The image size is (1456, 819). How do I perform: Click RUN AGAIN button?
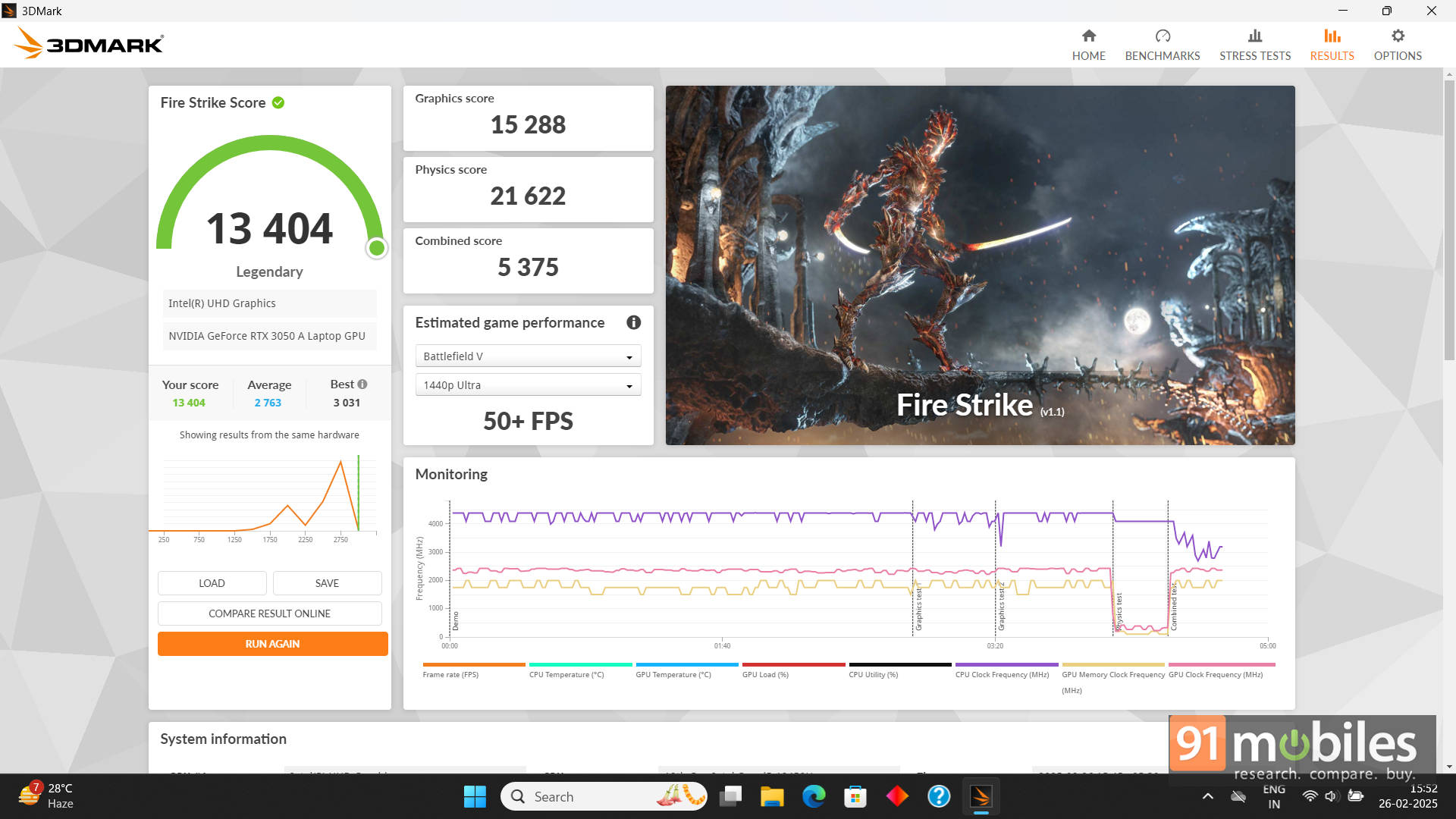272,643
